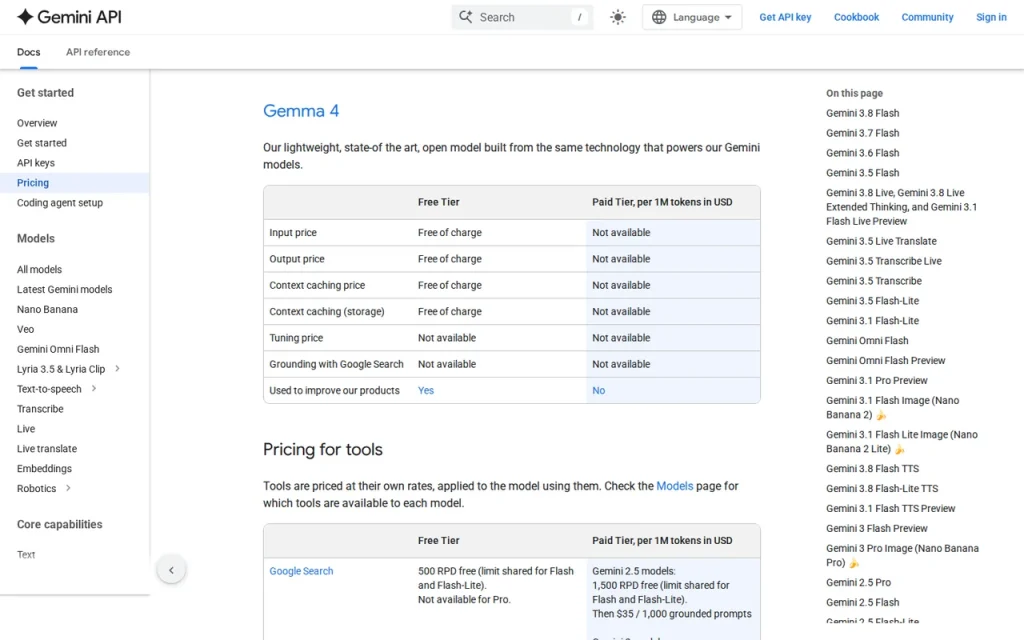Jump to Gemini 3 Flash Preview section
The height and width of the screenshot is (640, 1024).
coord(876,528)
